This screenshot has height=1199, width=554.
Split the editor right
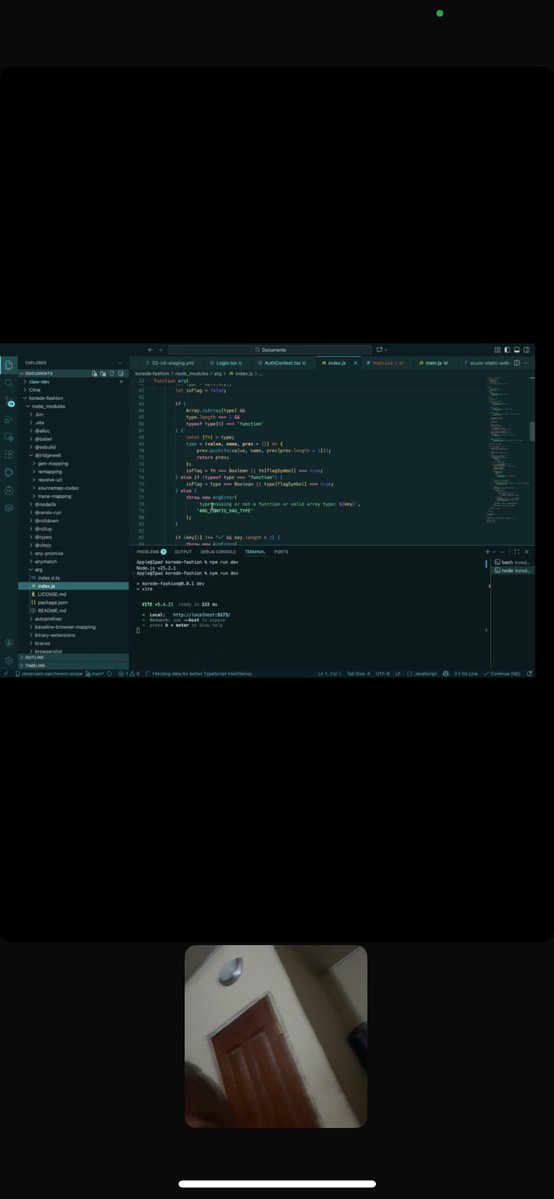pos(517,362)
